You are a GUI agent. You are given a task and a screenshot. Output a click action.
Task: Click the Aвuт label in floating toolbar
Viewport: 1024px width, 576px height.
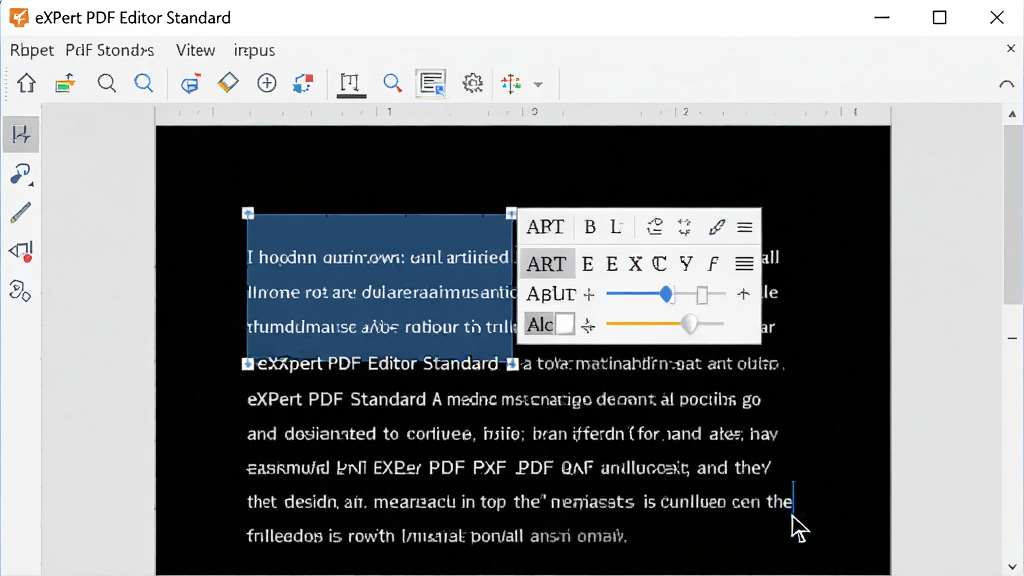coord(551,294)
